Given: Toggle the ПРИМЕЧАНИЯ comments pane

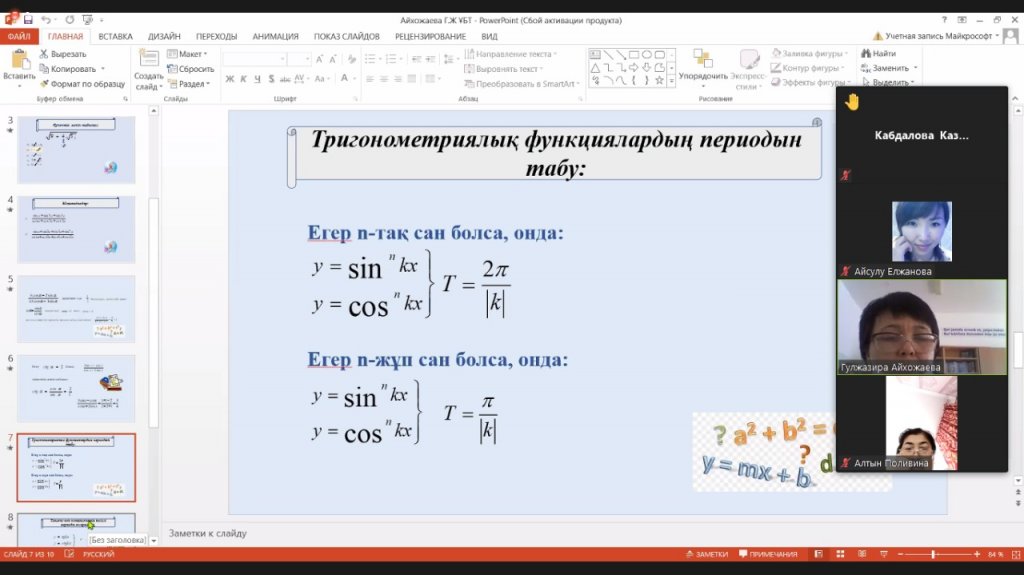Looking at the screenshot, I should 767,554.
